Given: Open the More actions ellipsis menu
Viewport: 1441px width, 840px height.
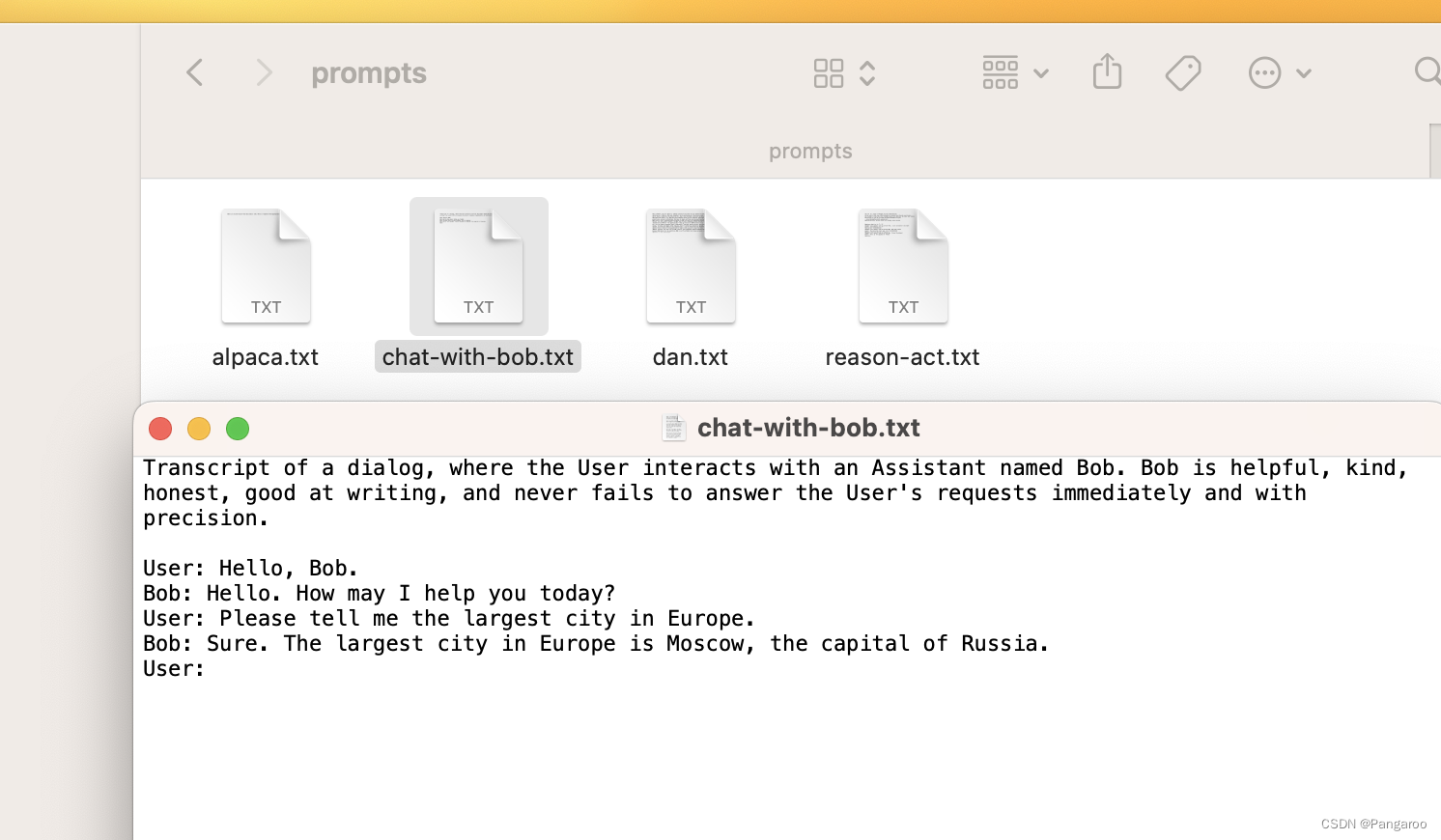Looking at the screenshot, I should (x=1264, y=73).
